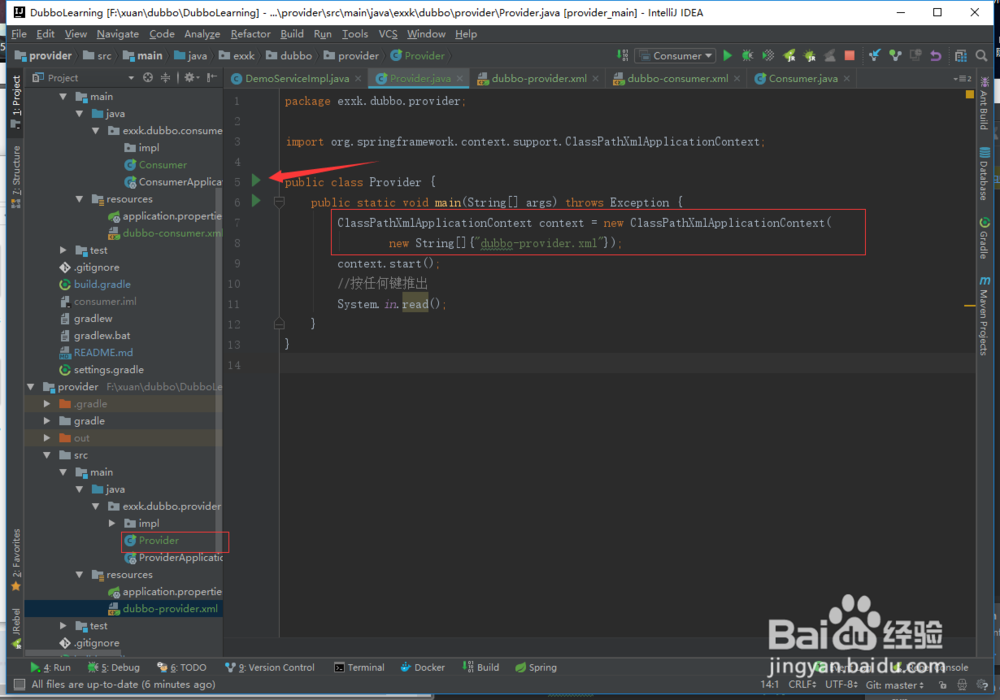
Task: Click the scroll from source target icon in Project panel
Action: [148, 77]
